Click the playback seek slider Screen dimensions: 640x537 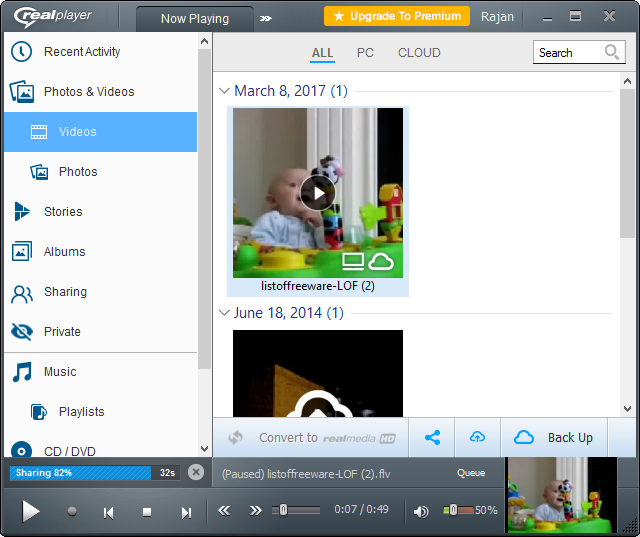tap(296, 510)
